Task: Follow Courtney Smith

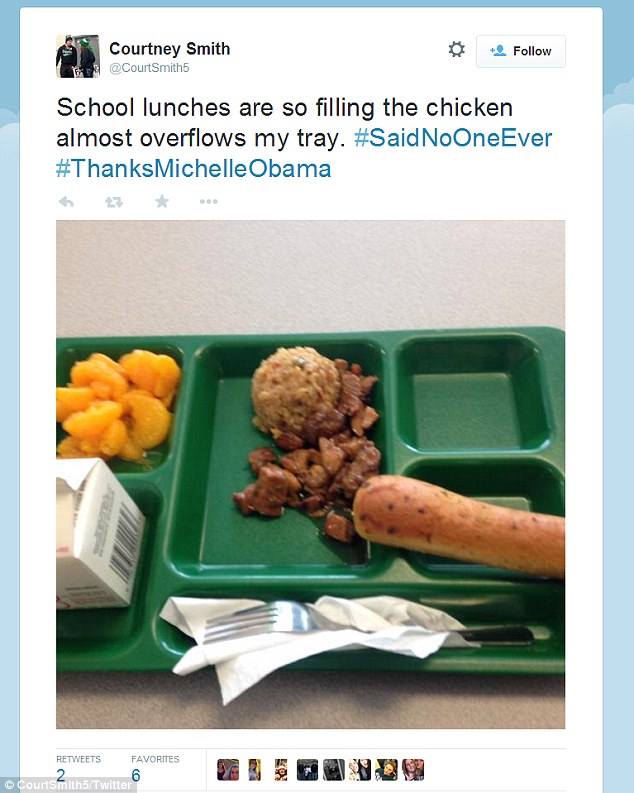Action: [x=521, y=51]
